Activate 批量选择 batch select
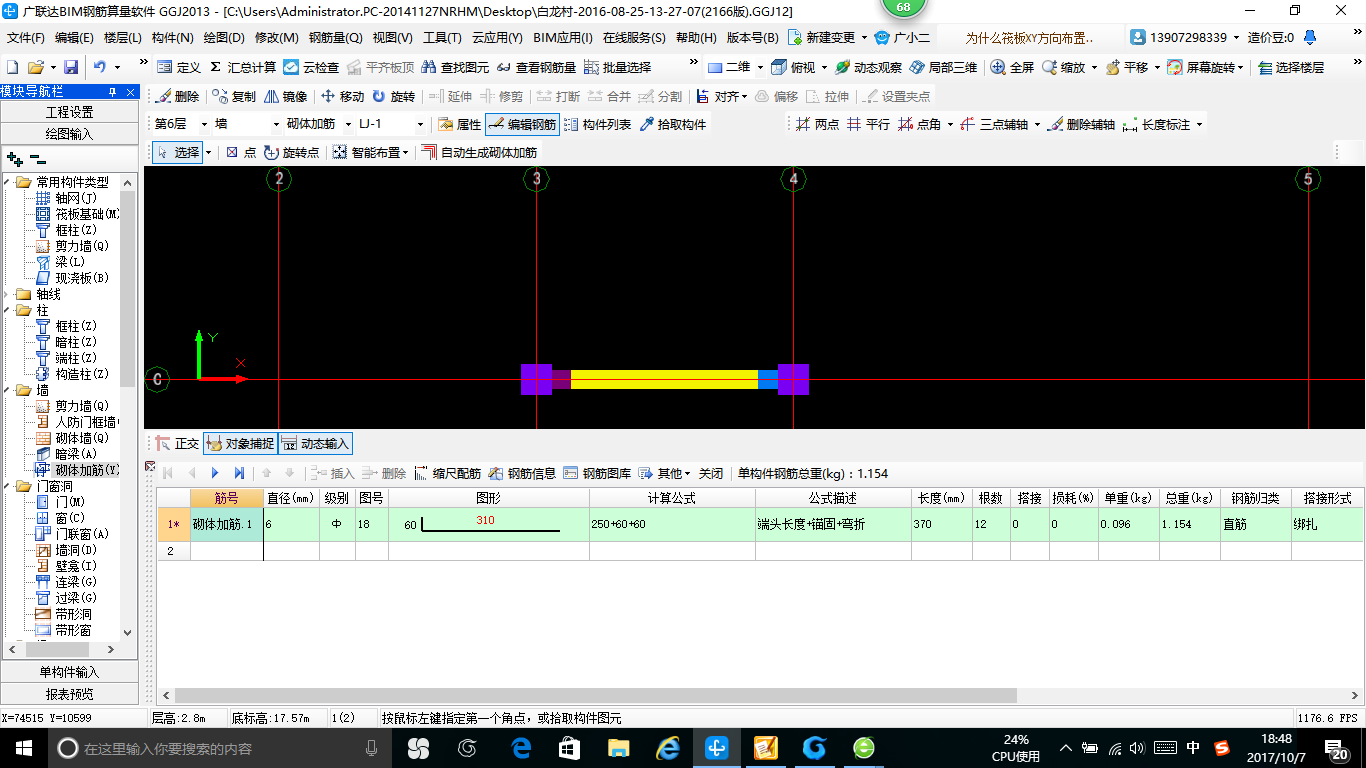 tap(617, 67)
